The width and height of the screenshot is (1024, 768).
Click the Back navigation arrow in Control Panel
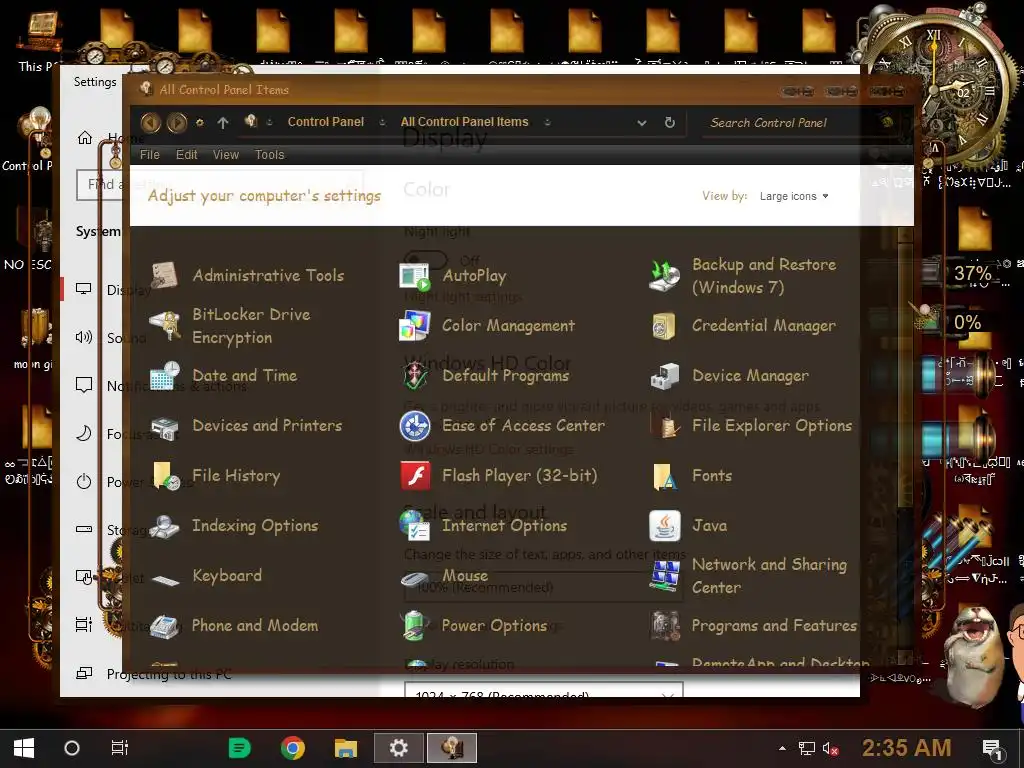coord(151,122)
